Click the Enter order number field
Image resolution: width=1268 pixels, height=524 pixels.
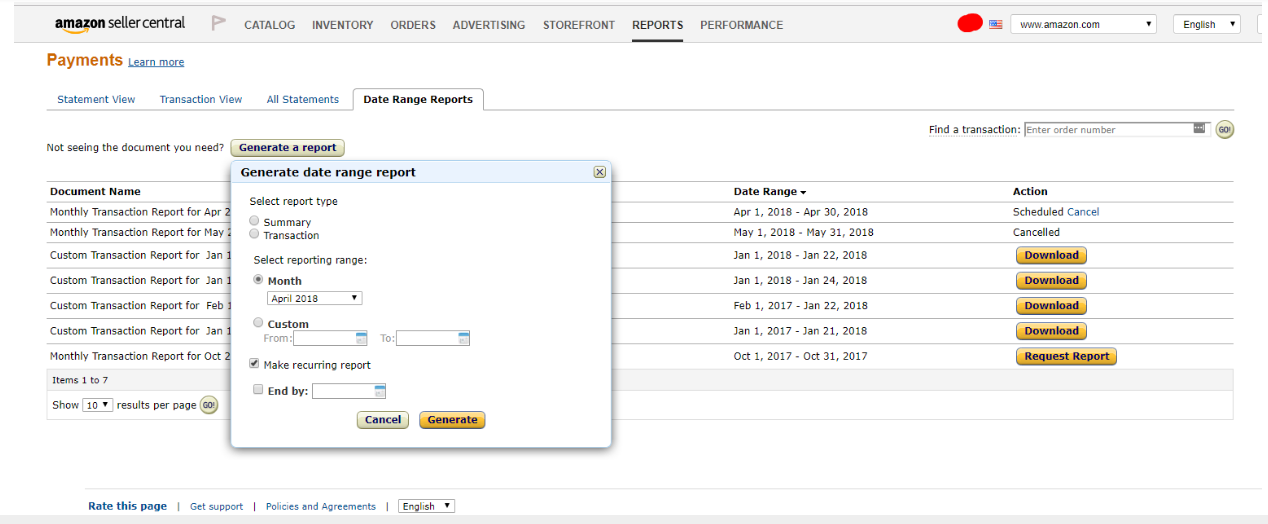point(1108,130)
